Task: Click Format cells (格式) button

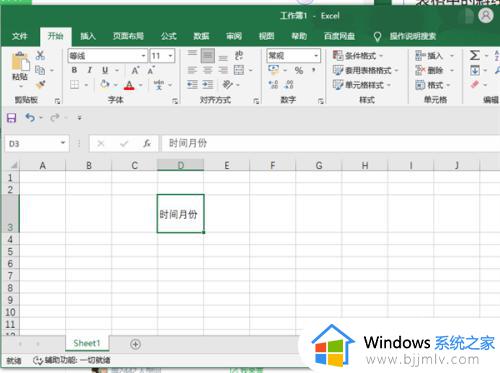Action: (x=430, y=85)
